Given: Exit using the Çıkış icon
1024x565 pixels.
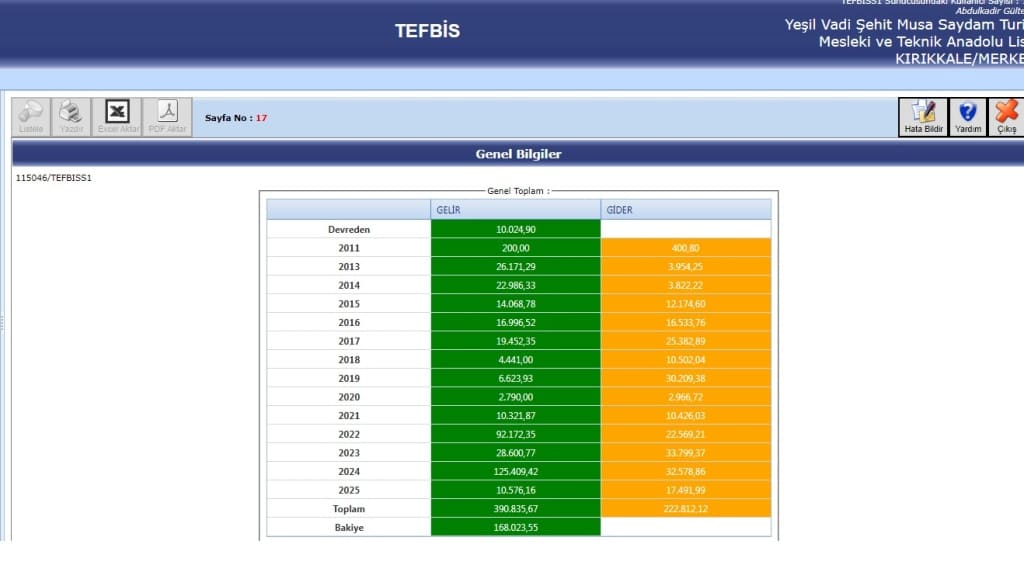Looking at the screenshot, I should (x=1006, y=116).
